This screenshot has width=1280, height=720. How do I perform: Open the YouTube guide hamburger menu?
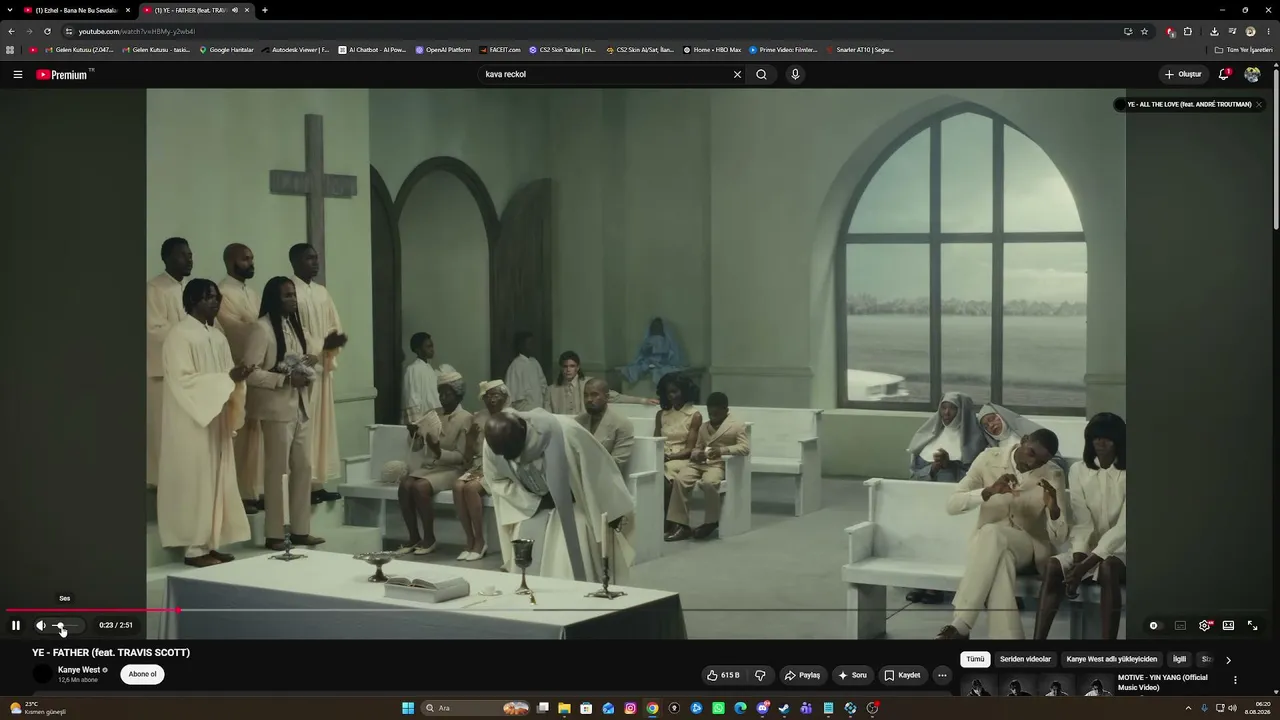pos(17,74)
